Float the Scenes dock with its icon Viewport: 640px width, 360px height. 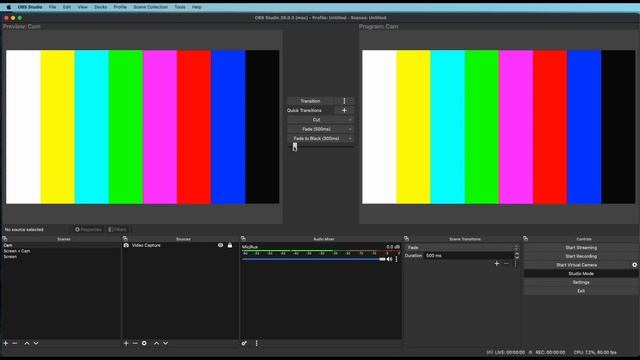(5, 239)
